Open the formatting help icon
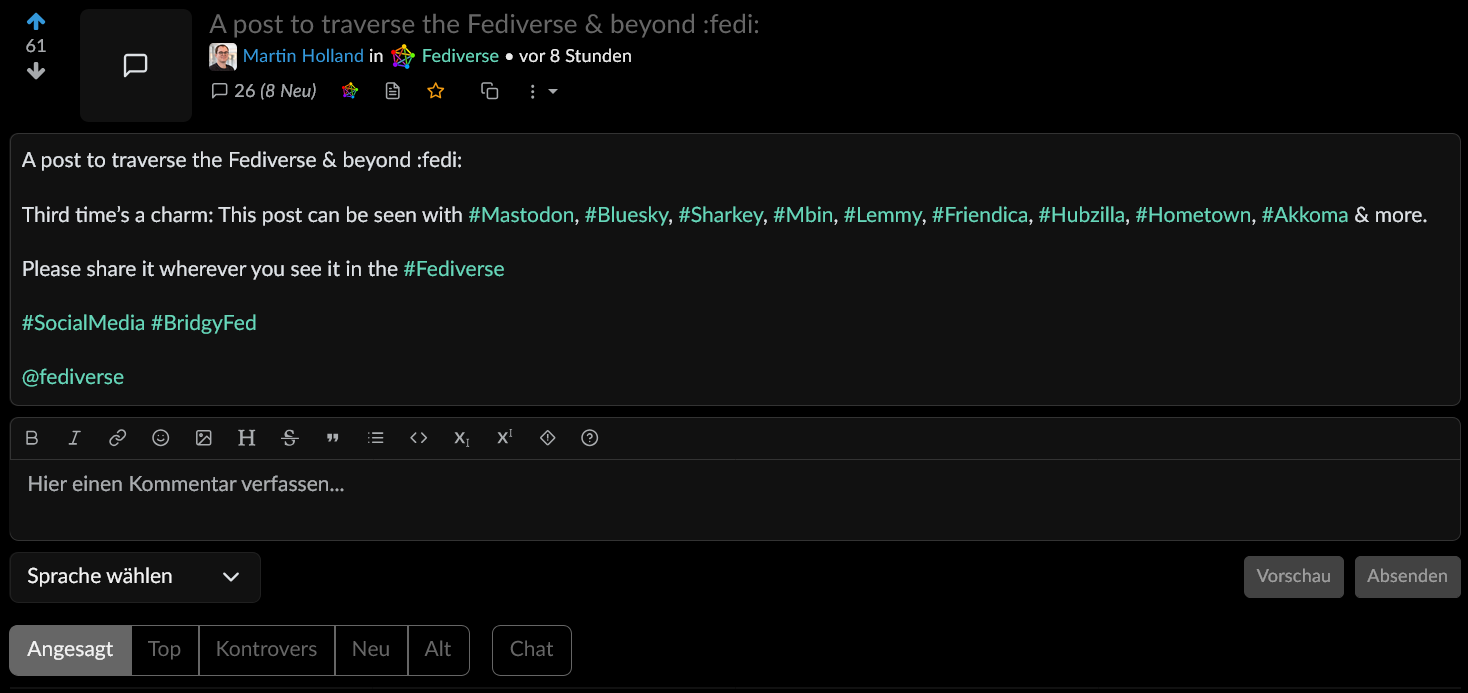The width and height of the screenshot is (1468, 693). click(590, 438)
